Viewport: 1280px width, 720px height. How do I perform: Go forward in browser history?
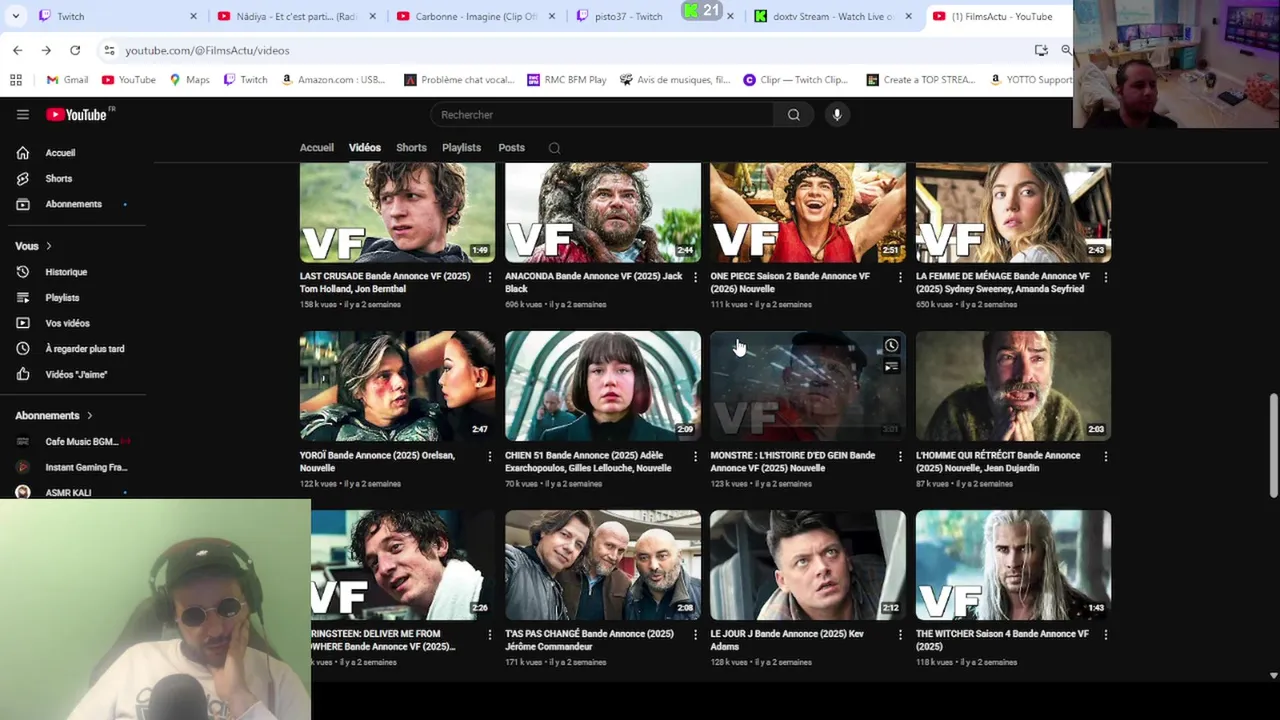click(x=46, y=50)
